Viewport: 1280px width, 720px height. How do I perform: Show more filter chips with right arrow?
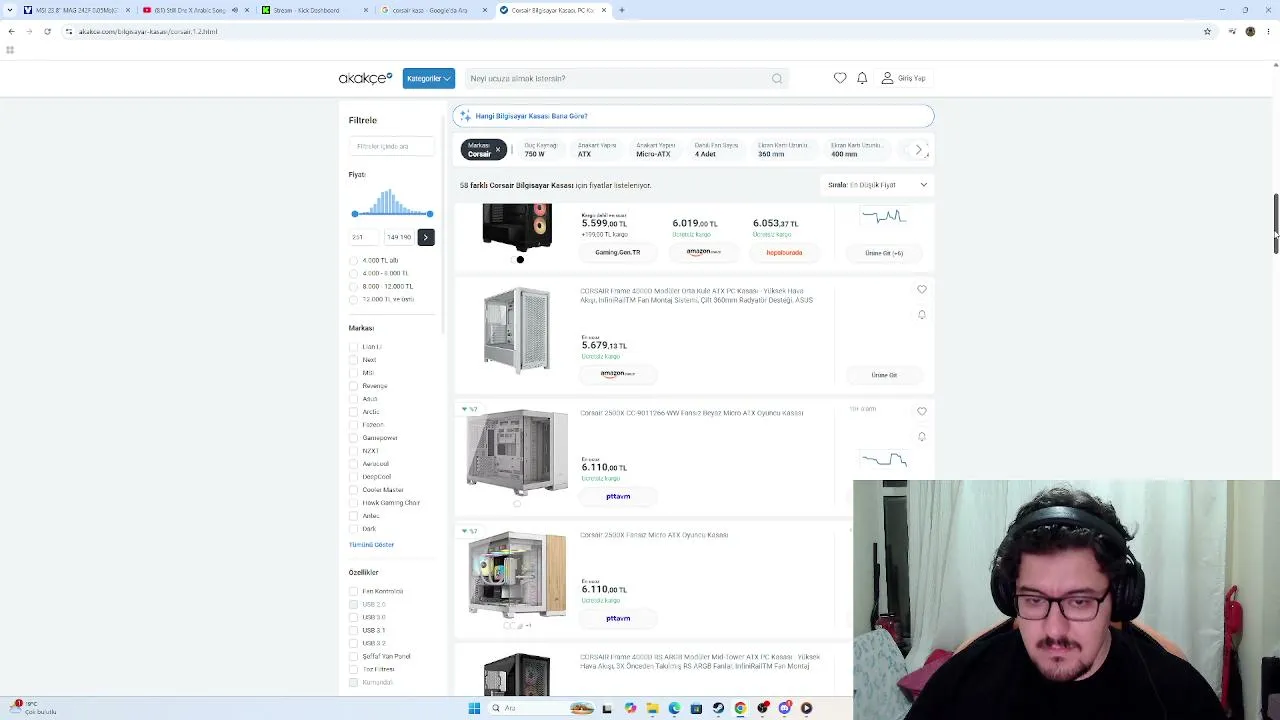[919, 150]
